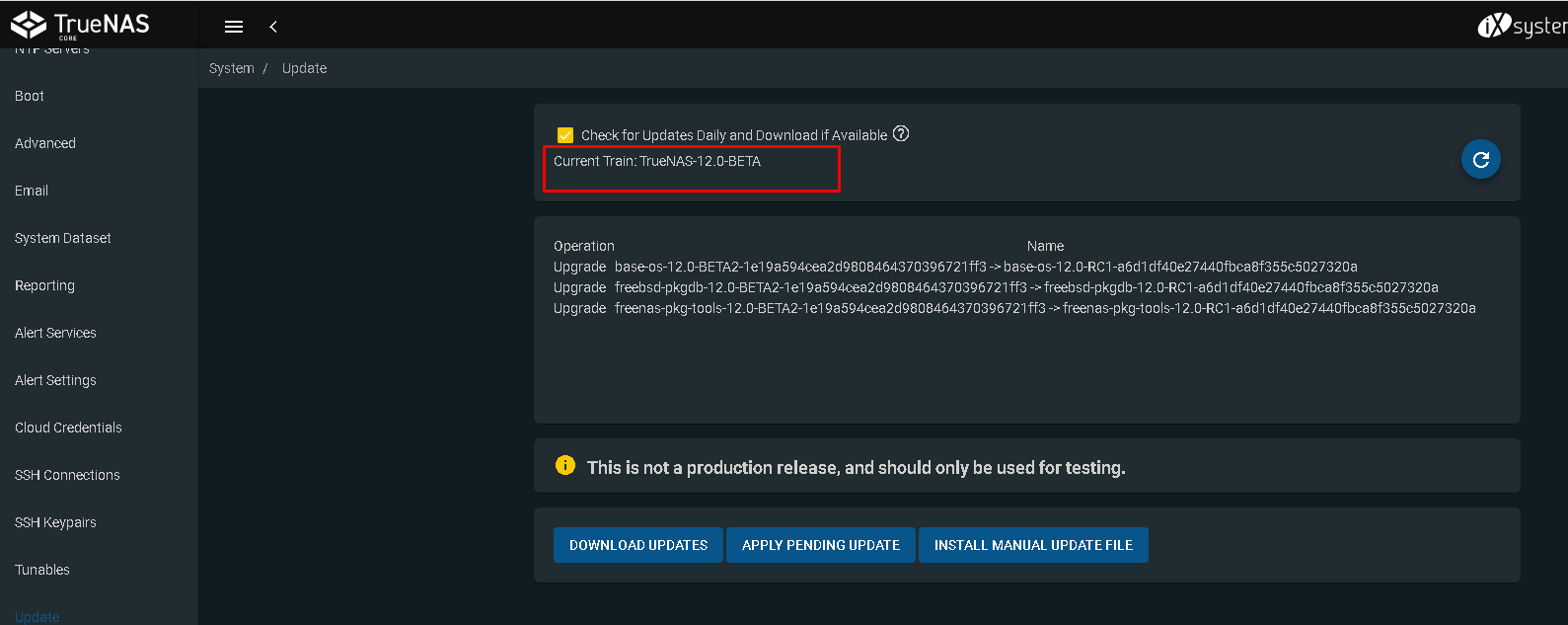Viewport: 1568px width, 625px height.
Task: Open help tooltip for daily update check
Action: tap(901, 133)
